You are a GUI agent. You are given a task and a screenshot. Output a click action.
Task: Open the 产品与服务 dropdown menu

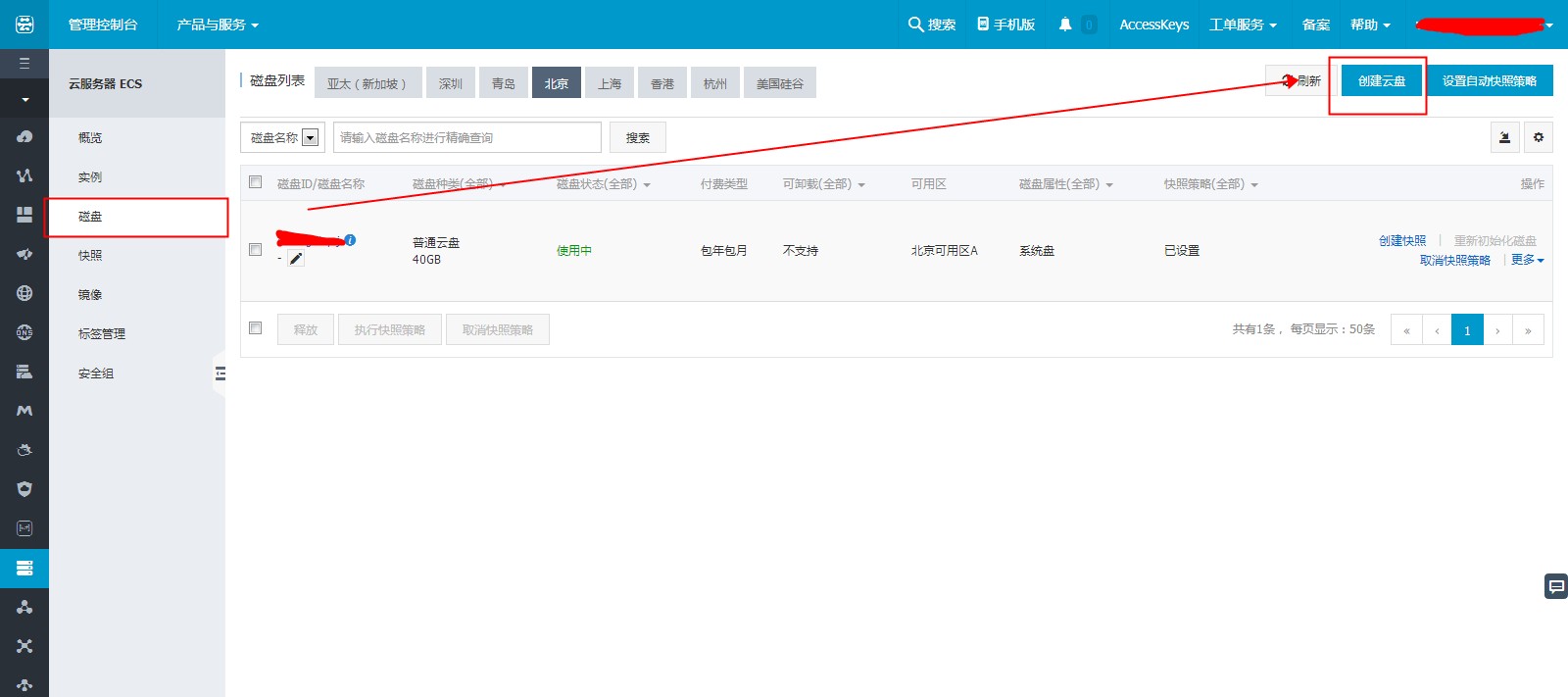(x=218, y=25)
